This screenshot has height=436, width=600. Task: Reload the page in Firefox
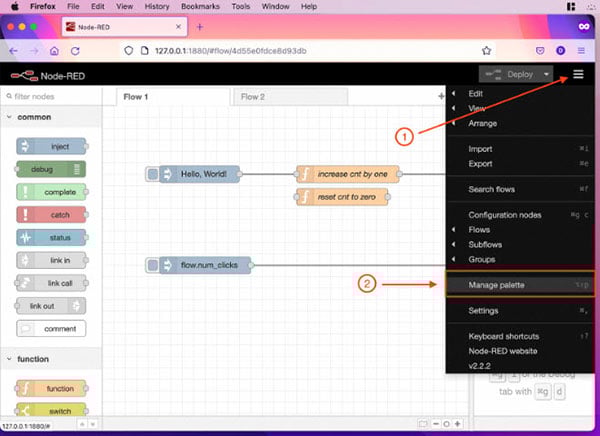pyautogui.click(x=75, y=51)
